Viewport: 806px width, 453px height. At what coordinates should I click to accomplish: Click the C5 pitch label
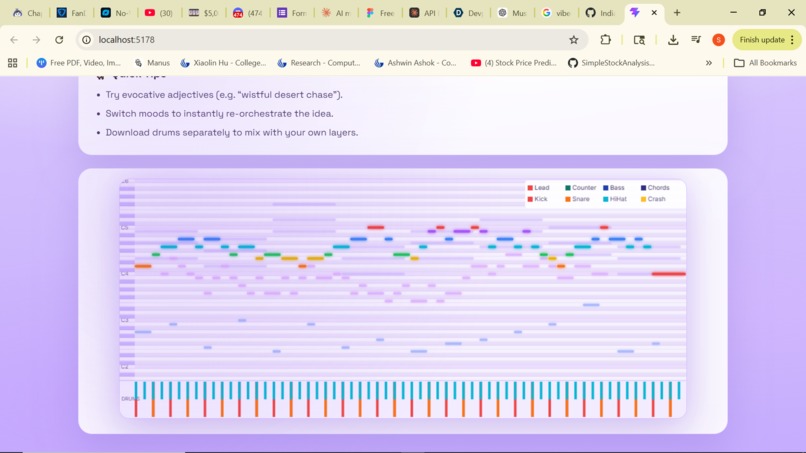point(124,227)
